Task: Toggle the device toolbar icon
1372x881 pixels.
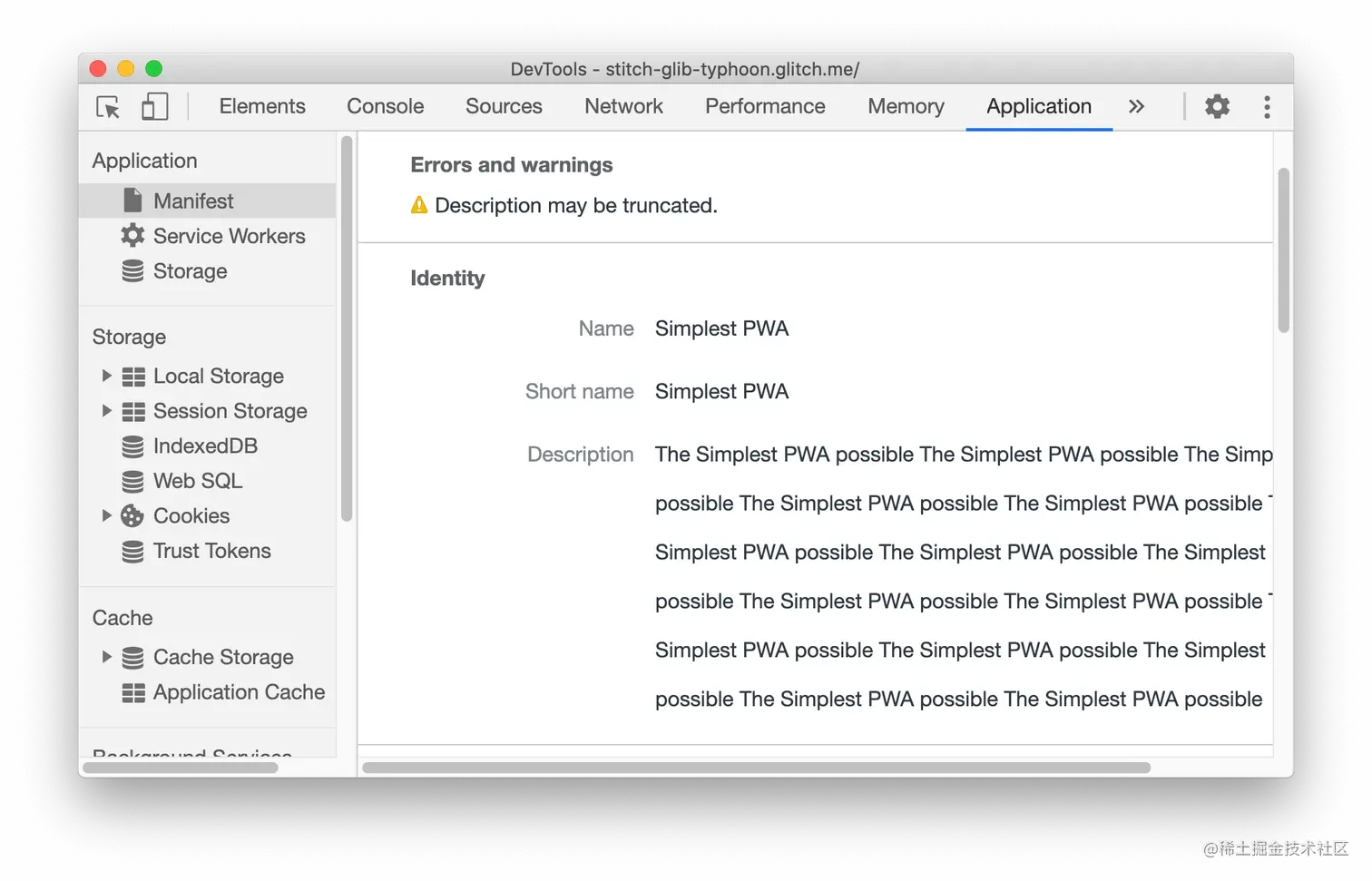Action: tap(155, 106)
